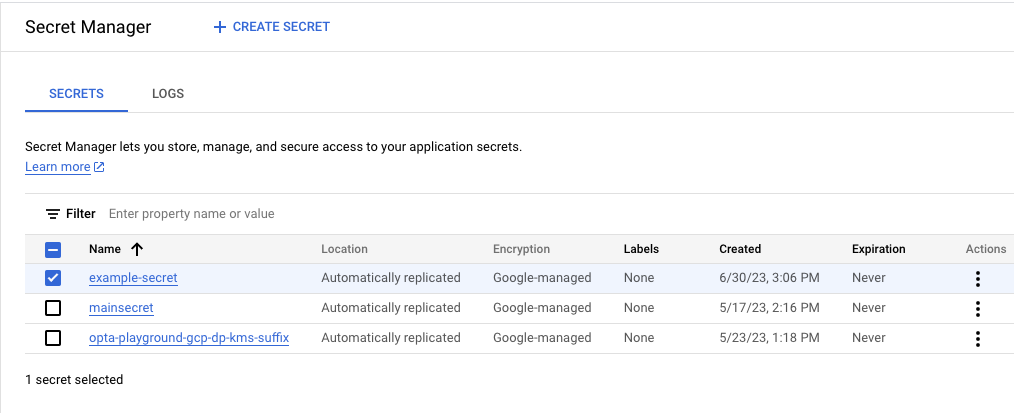Tick the opta-playground-gcp-dp-kms-suffix checkbox
This screenshot has height=413, width=1014.
(x=54, y=338)
